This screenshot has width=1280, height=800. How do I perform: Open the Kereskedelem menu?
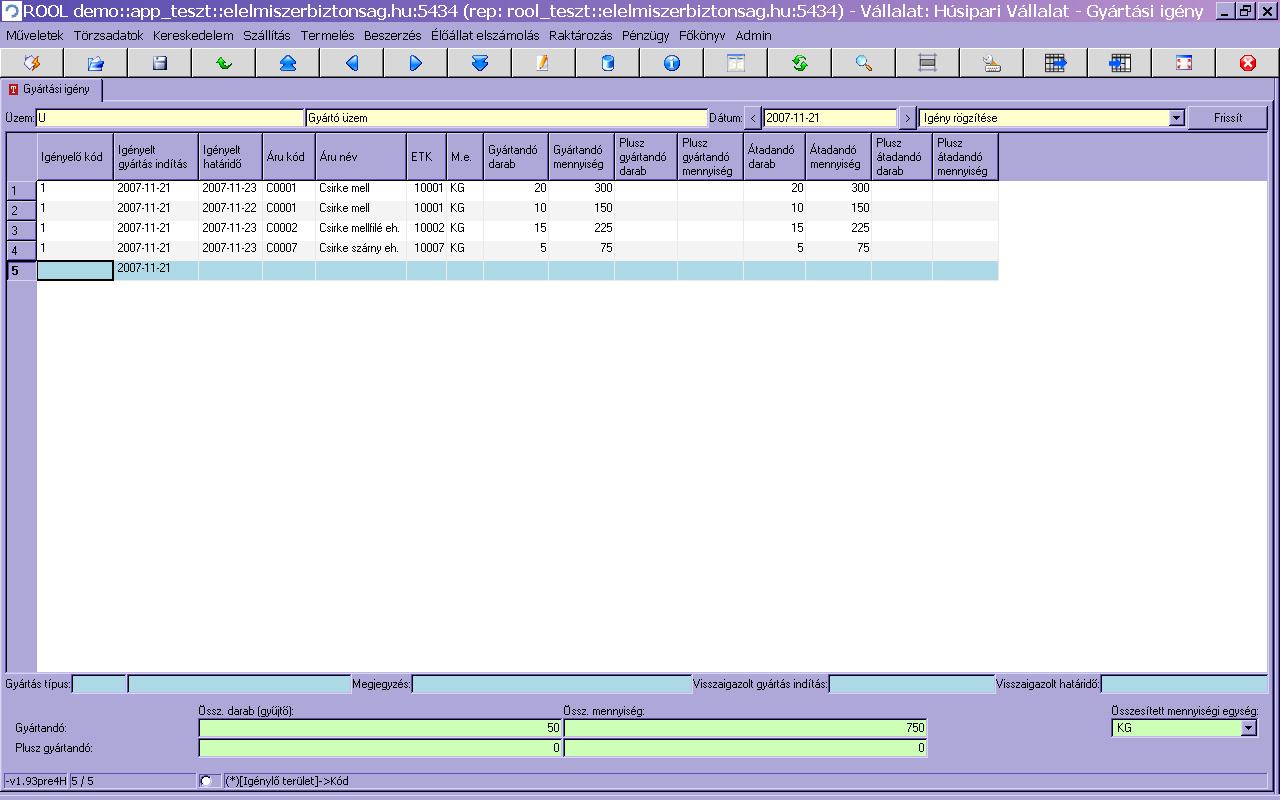coord(193,35)
